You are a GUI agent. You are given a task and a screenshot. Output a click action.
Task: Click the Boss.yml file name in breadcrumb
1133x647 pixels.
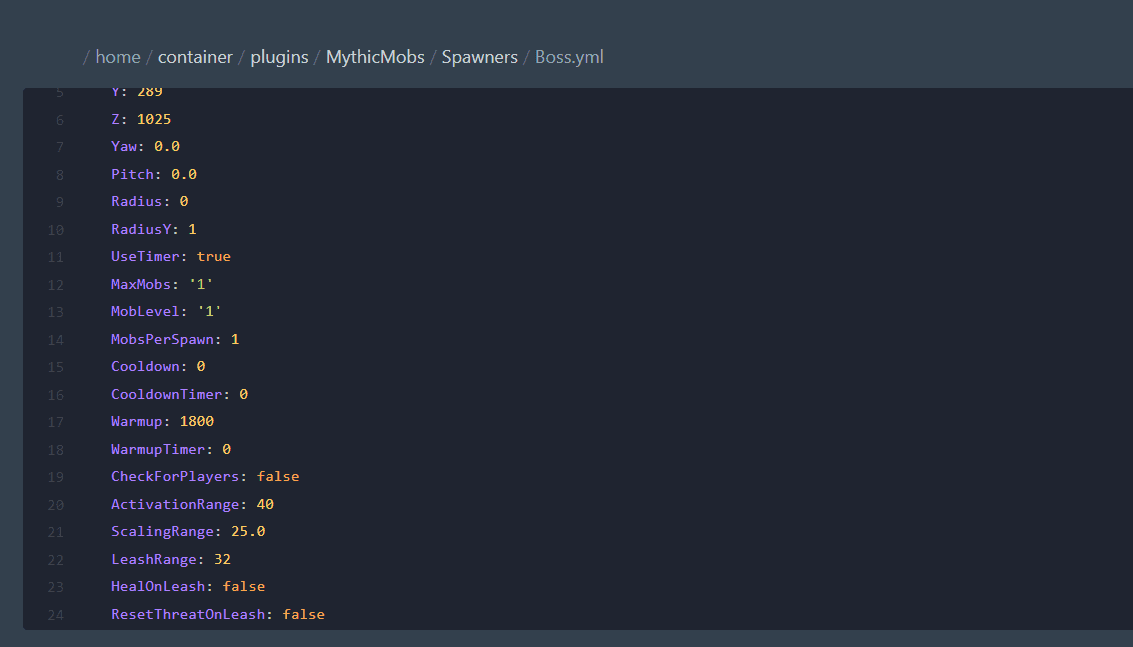569,57
